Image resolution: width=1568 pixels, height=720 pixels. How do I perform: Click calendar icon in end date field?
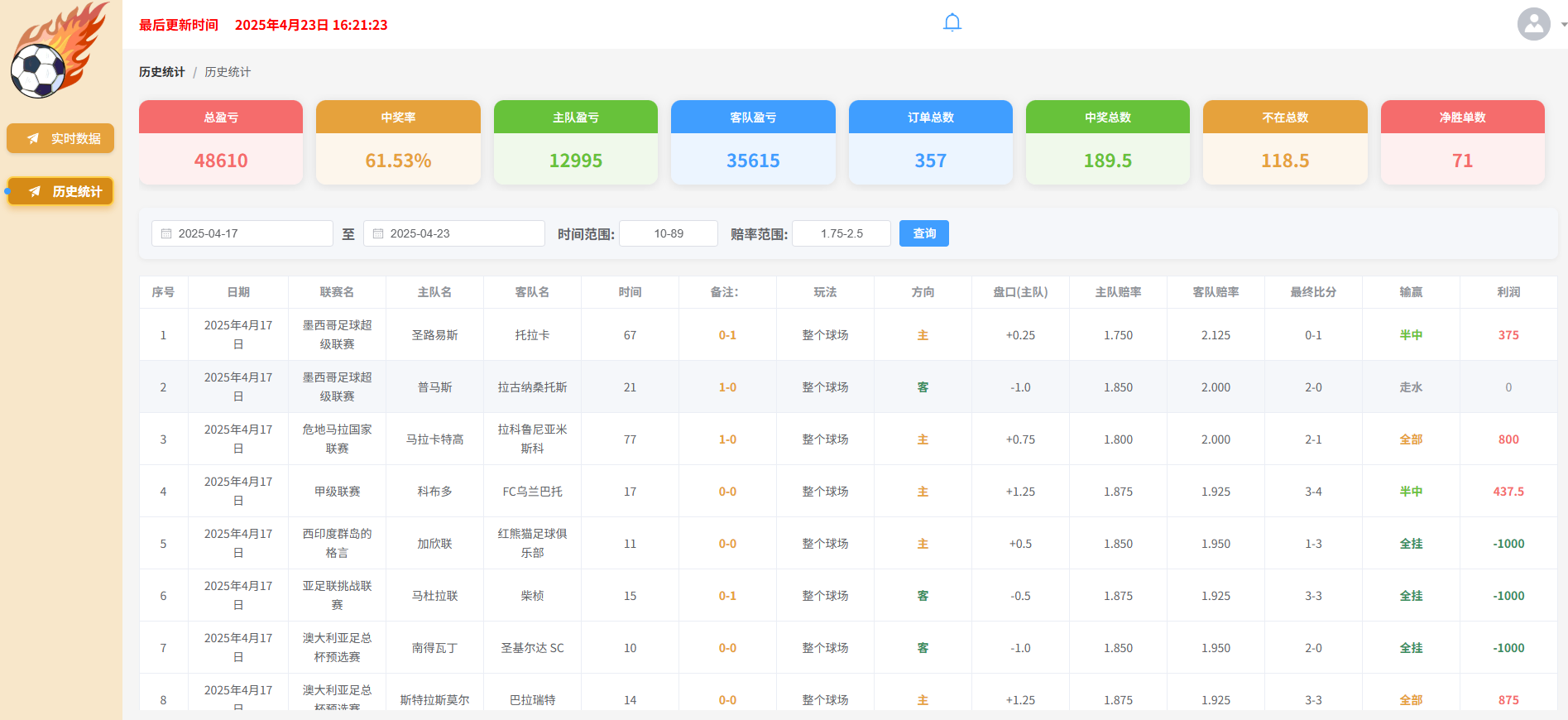pos(378,234)
